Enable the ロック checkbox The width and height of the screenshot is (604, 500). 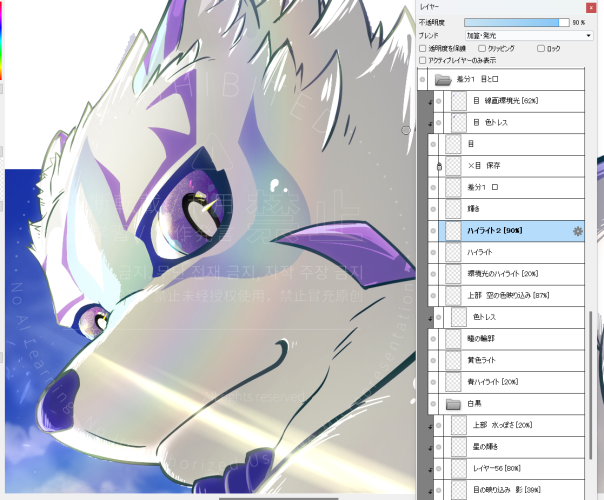pyautogui.click(x=541, y=49)
